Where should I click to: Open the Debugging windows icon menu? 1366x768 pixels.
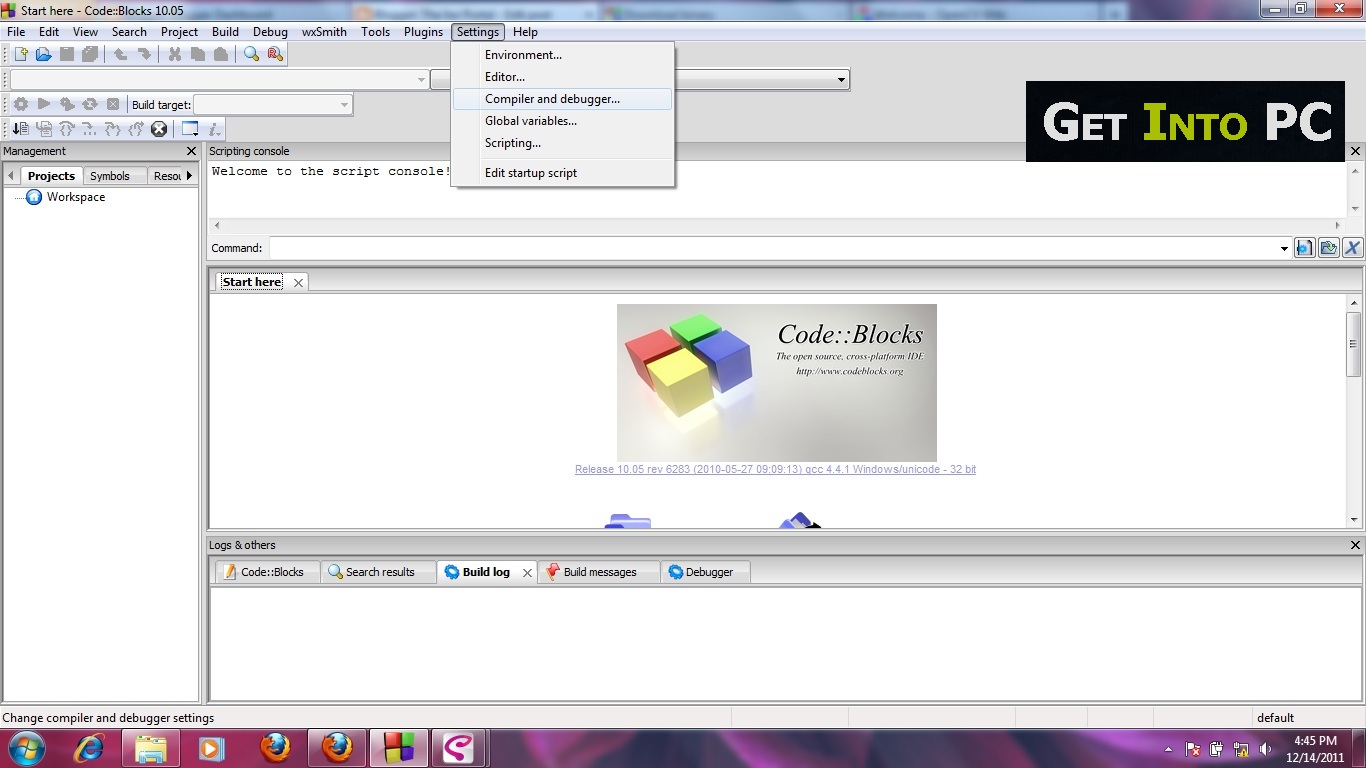pos(190,129)
